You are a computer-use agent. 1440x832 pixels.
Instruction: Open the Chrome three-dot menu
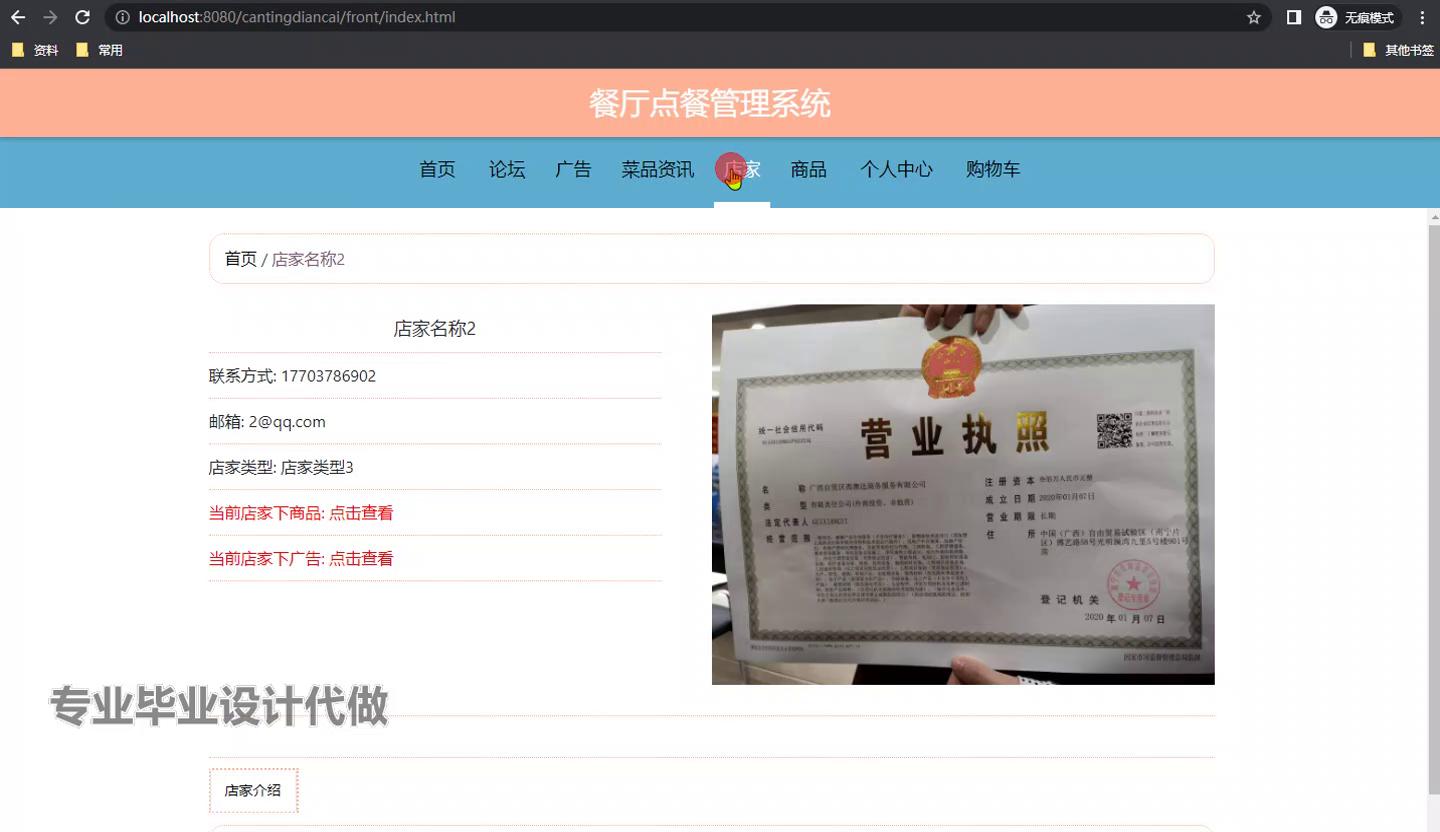coord(1422,17)
